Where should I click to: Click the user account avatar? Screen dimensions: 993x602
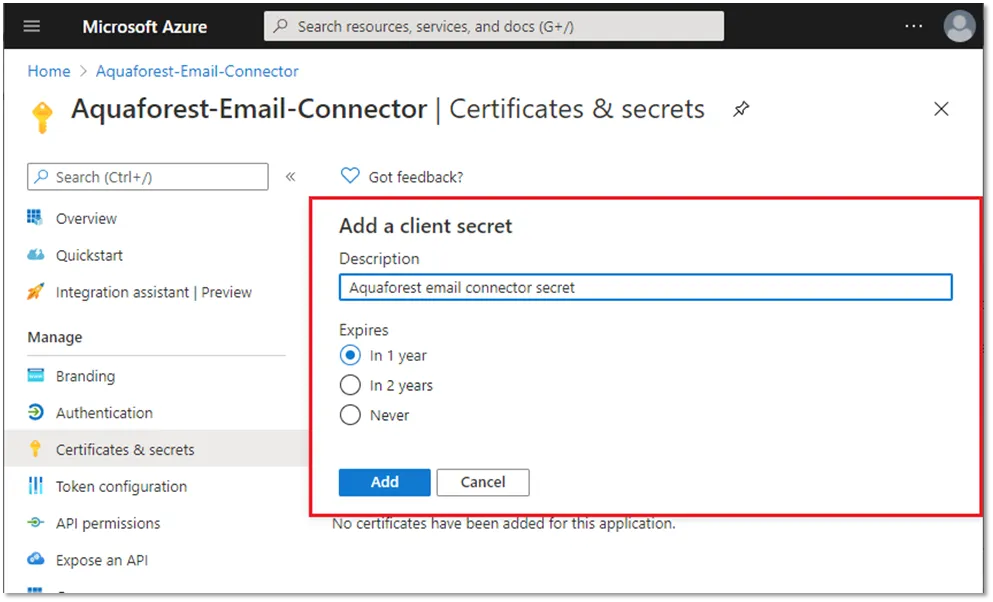[x=959, y=26]
